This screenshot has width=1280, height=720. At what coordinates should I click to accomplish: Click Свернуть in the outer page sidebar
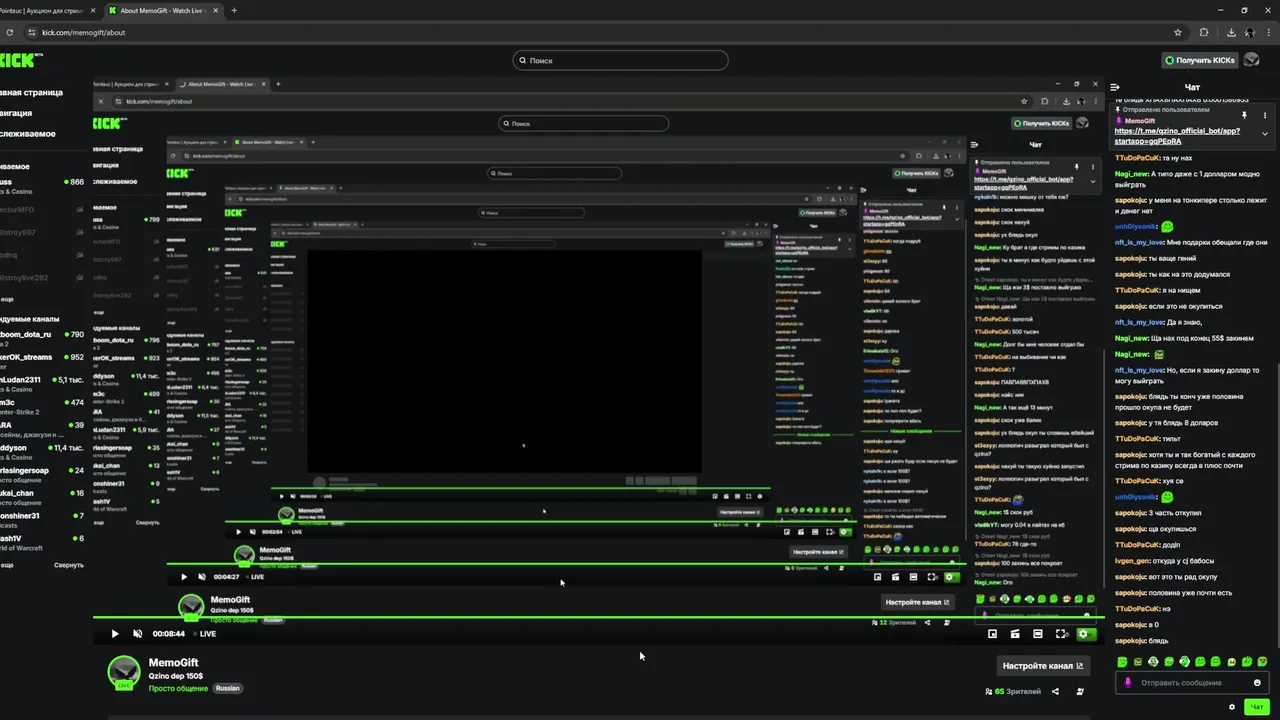(x=69, y=565)
